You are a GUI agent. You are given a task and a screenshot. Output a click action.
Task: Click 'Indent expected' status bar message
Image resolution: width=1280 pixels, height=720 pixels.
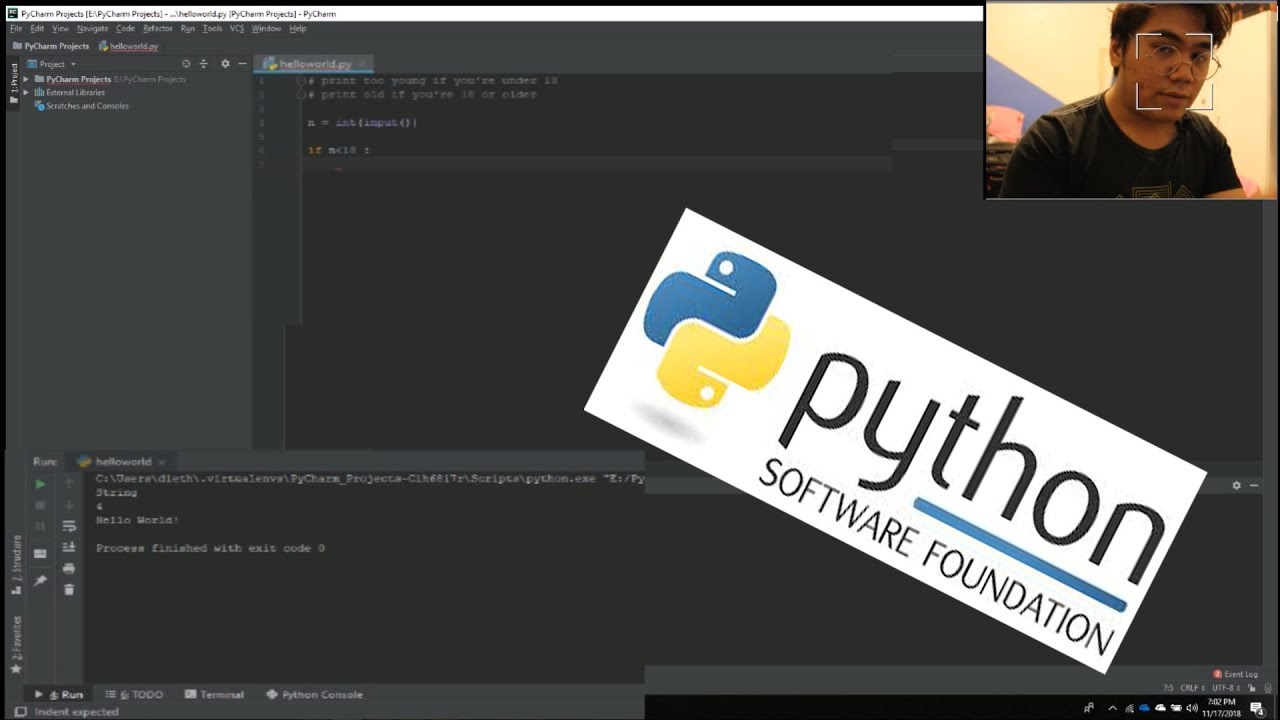[76, 712]
